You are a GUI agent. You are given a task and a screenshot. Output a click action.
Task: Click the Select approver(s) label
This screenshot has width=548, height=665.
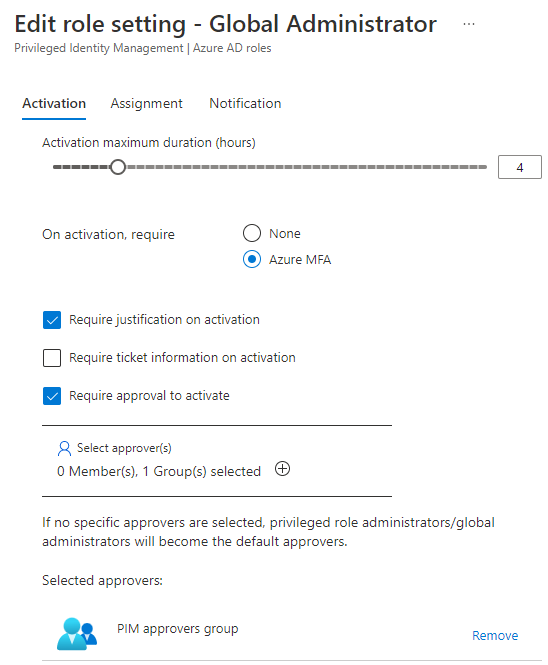coord(124,448)
